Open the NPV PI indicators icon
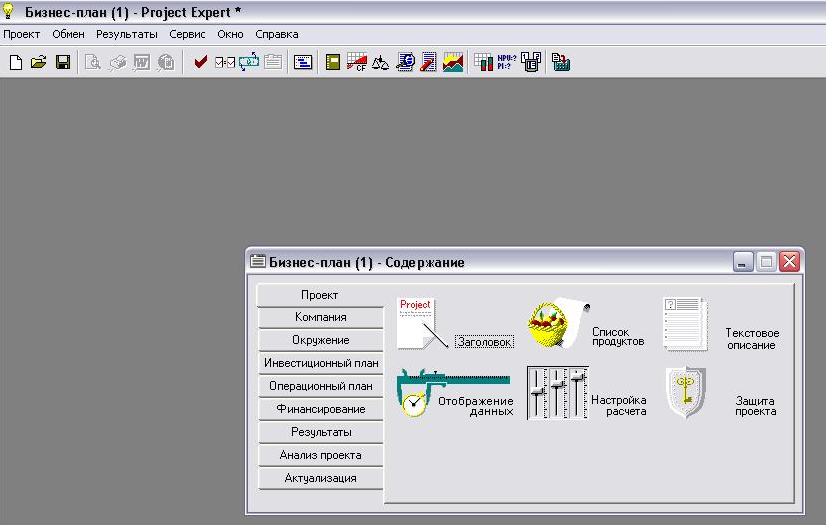The image size is (826, 525). pyautogui.click(x=507, y=62)
